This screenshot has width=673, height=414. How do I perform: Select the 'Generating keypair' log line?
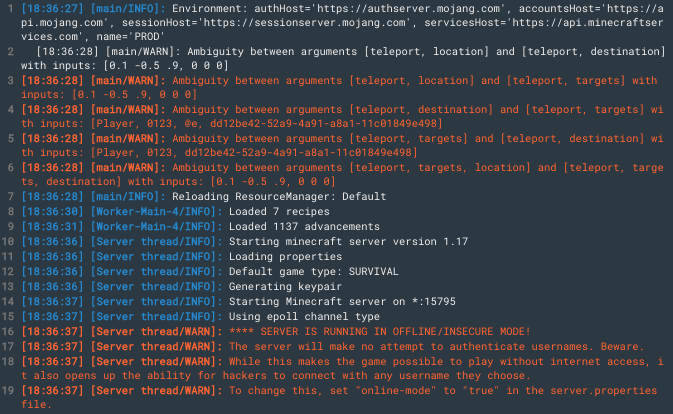[182, 287]
